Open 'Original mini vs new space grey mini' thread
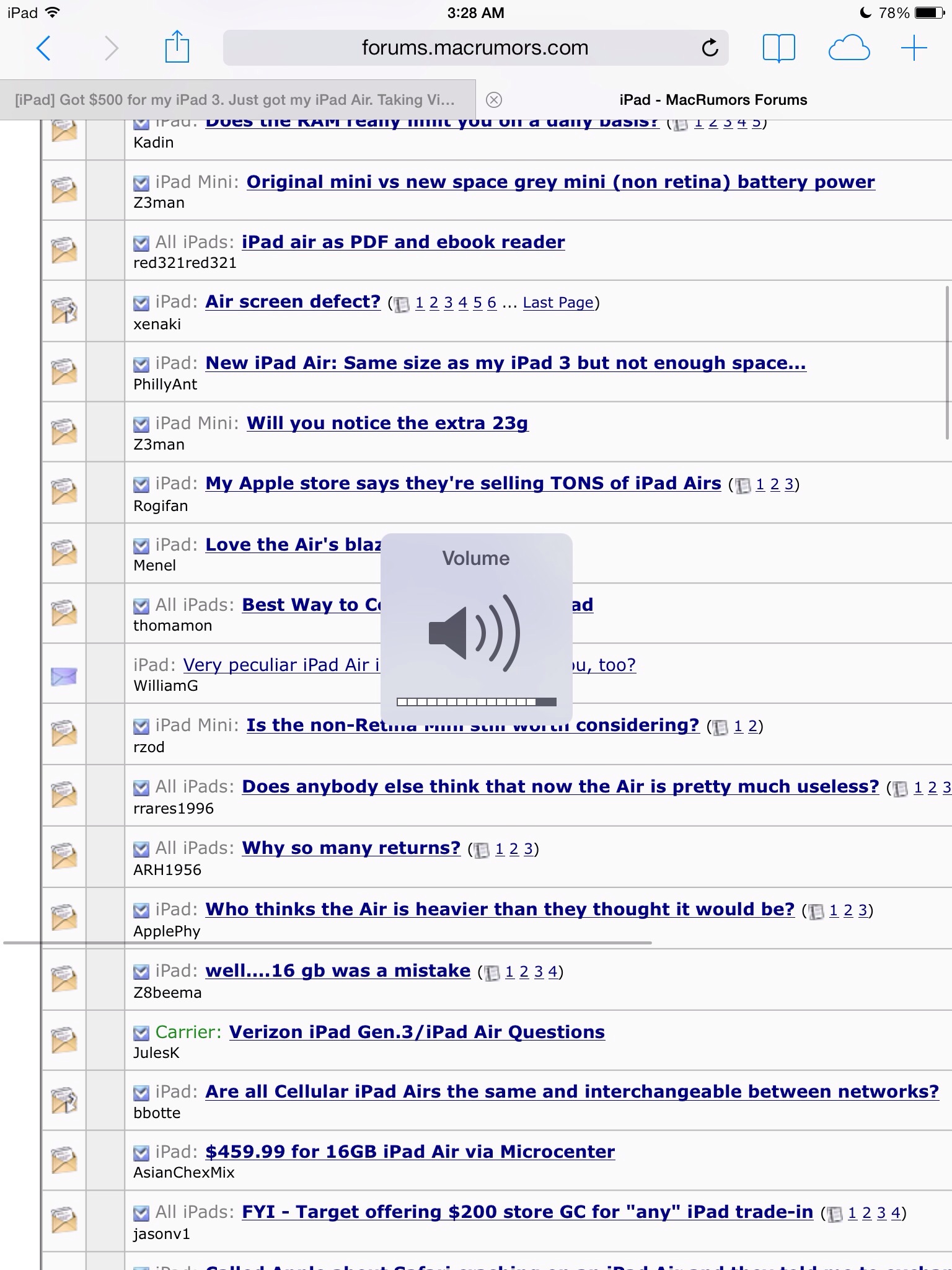This screenshot has height=1270, width=952. (560, 182)
